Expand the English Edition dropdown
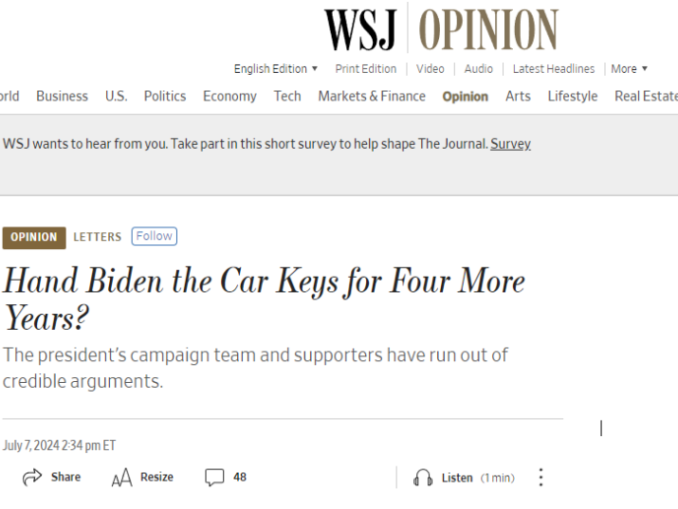 (276, 69)
